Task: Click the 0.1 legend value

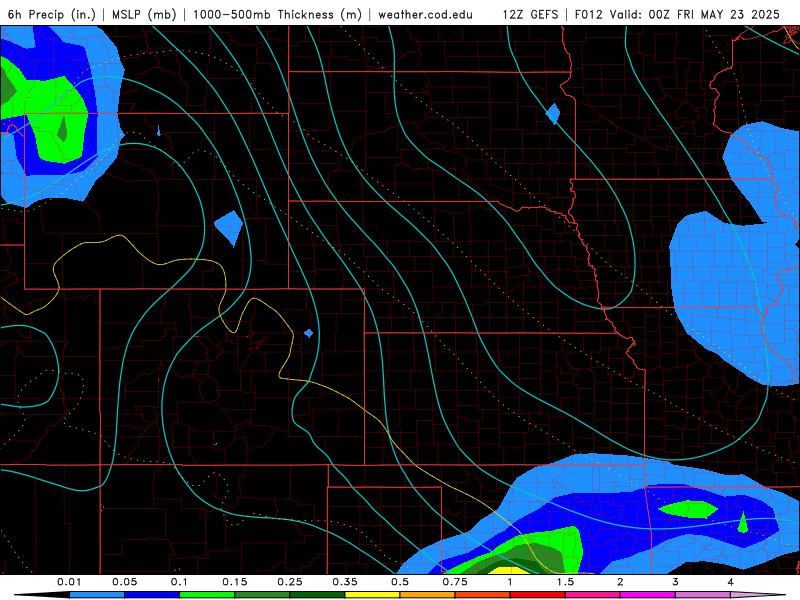Action: [x=179, y=582]
